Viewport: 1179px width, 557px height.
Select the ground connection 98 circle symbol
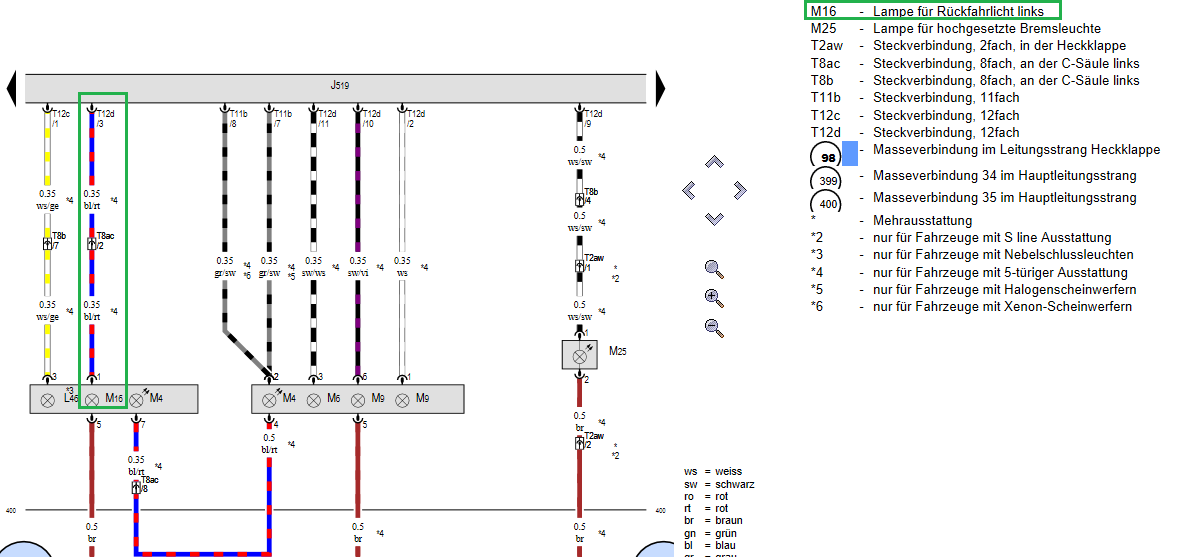click(x=824, y=156)
